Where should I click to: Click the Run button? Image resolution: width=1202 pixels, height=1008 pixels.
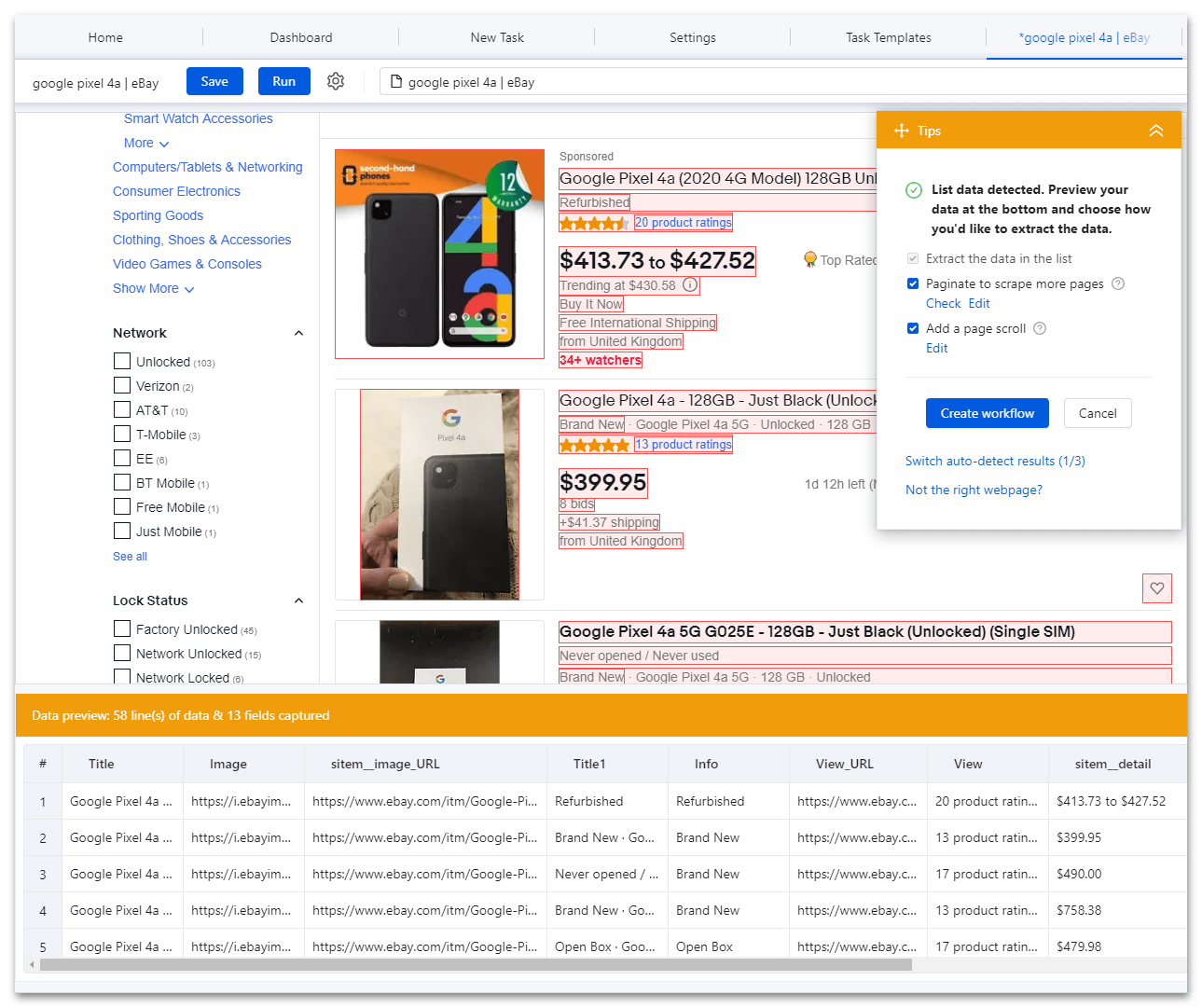click(x=284, y=81)
